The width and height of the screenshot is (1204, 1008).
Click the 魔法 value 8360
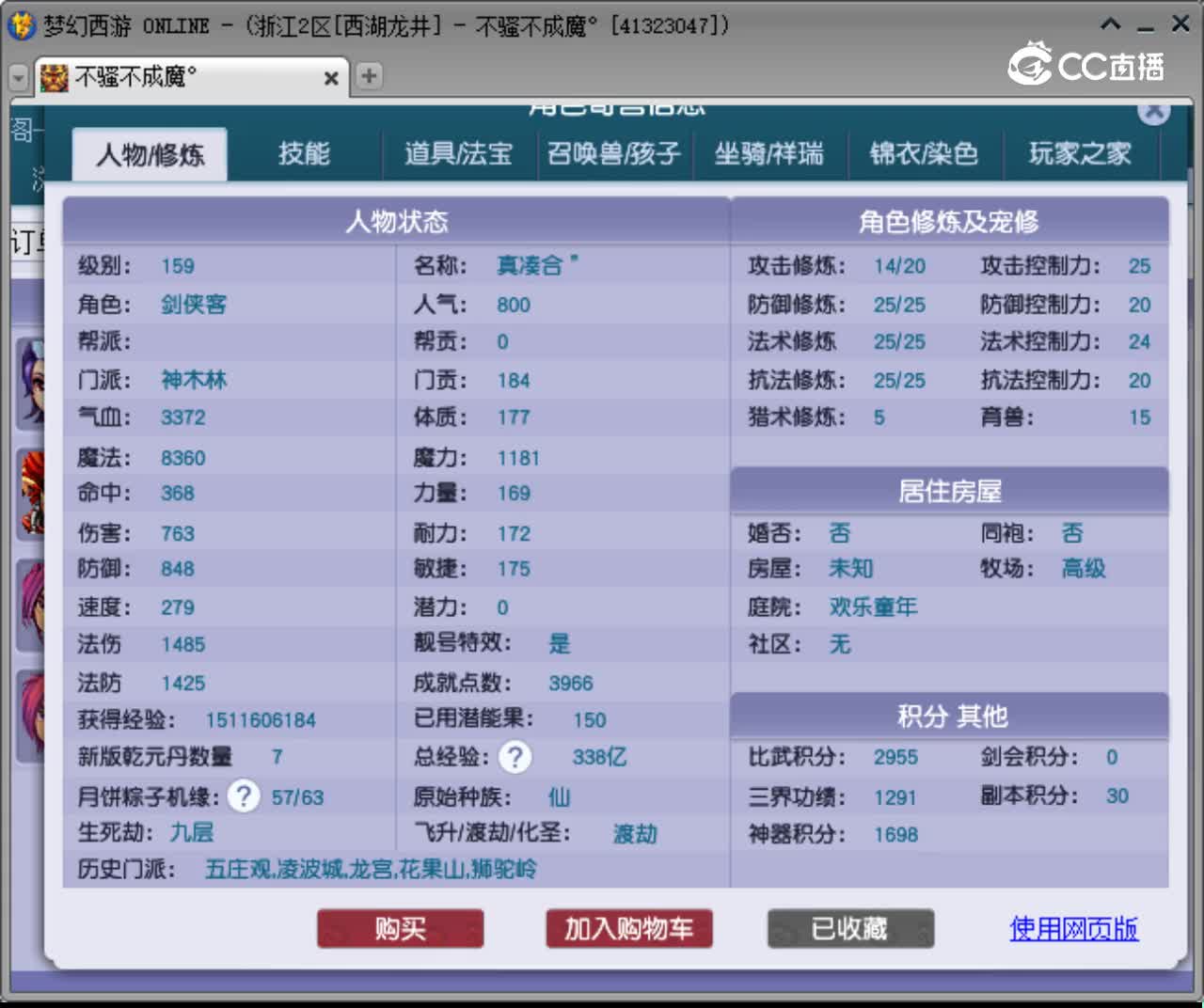pos(182,458)
